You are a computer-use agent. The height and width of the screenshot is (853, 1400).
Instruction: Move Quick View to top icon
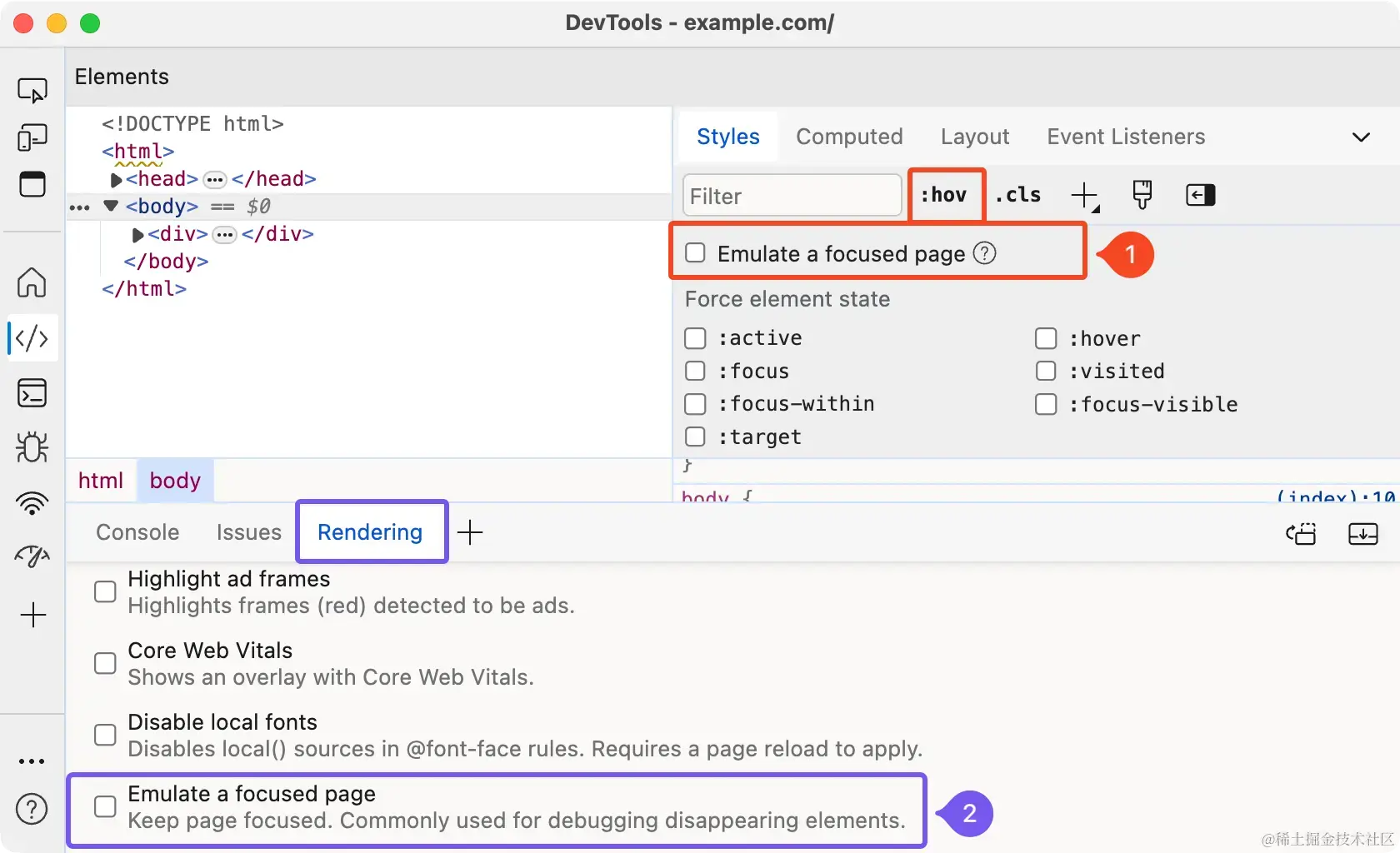[1301, 534]
